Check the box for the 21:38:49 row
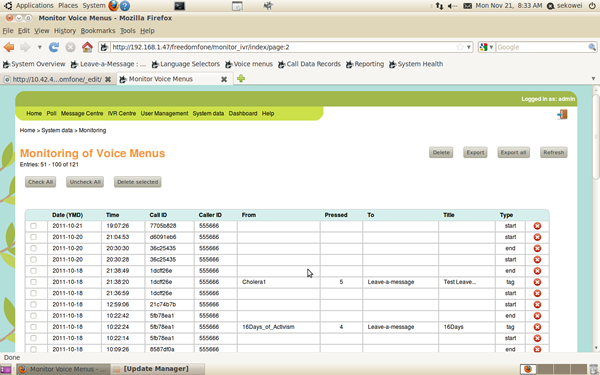The height and width of the screenshot is (375, 600). 34,271
